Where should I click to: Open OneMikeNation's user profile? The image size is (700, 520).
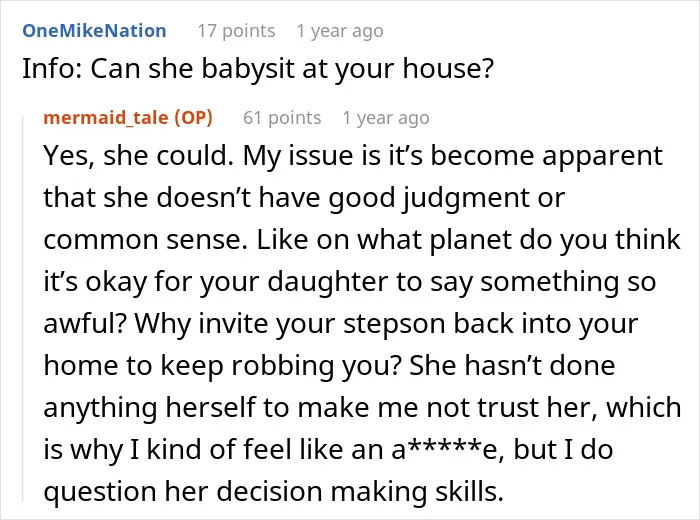(94, 31)
